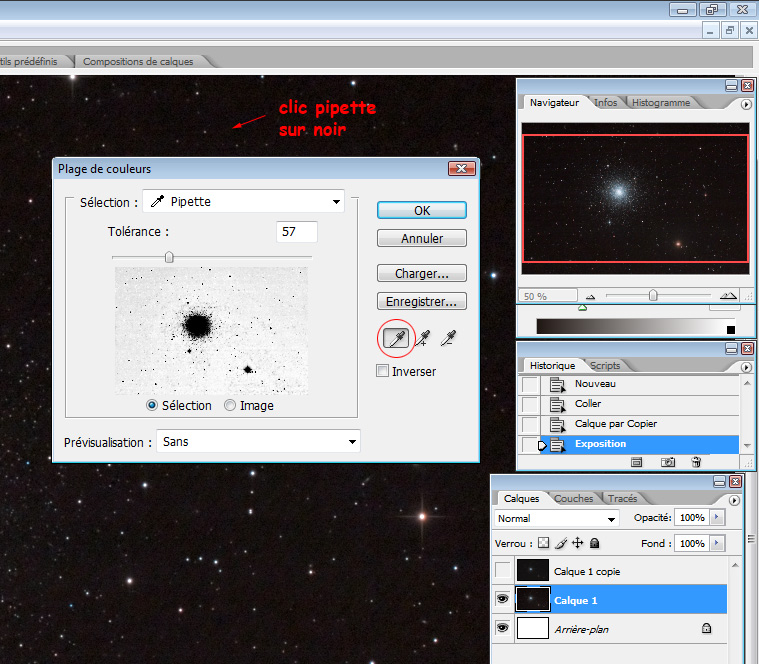Click the zoom out icon in Navigateur
This screenshot has height=664, width=759.
click(x=590, y=296)
